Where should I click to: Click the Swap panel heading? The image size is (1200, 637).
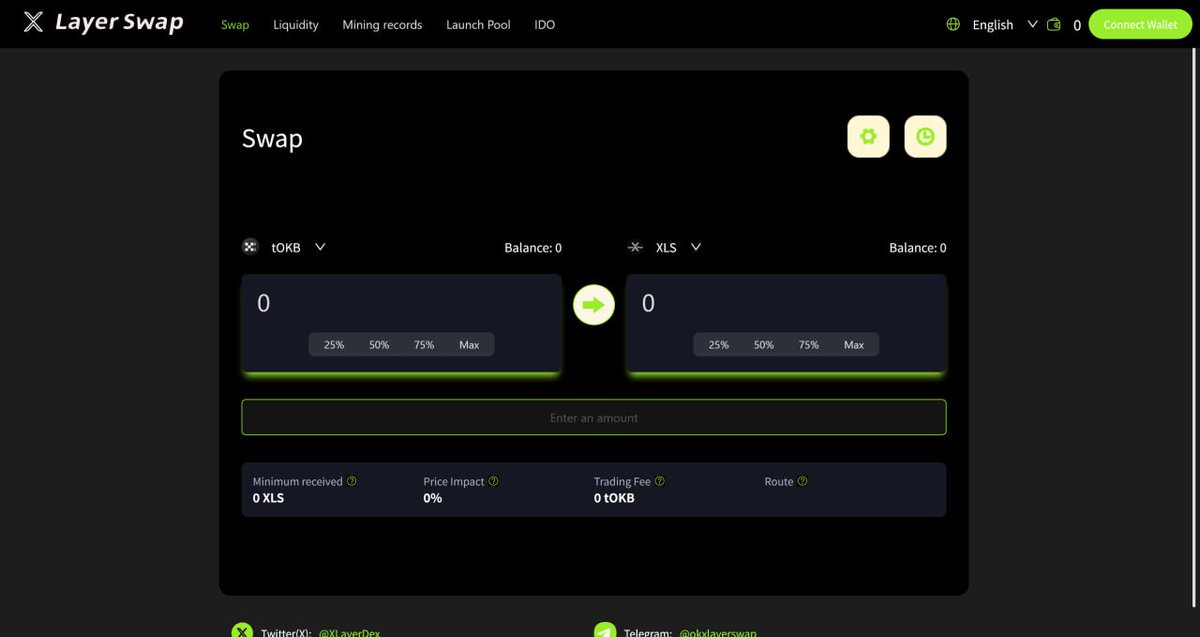272,138
